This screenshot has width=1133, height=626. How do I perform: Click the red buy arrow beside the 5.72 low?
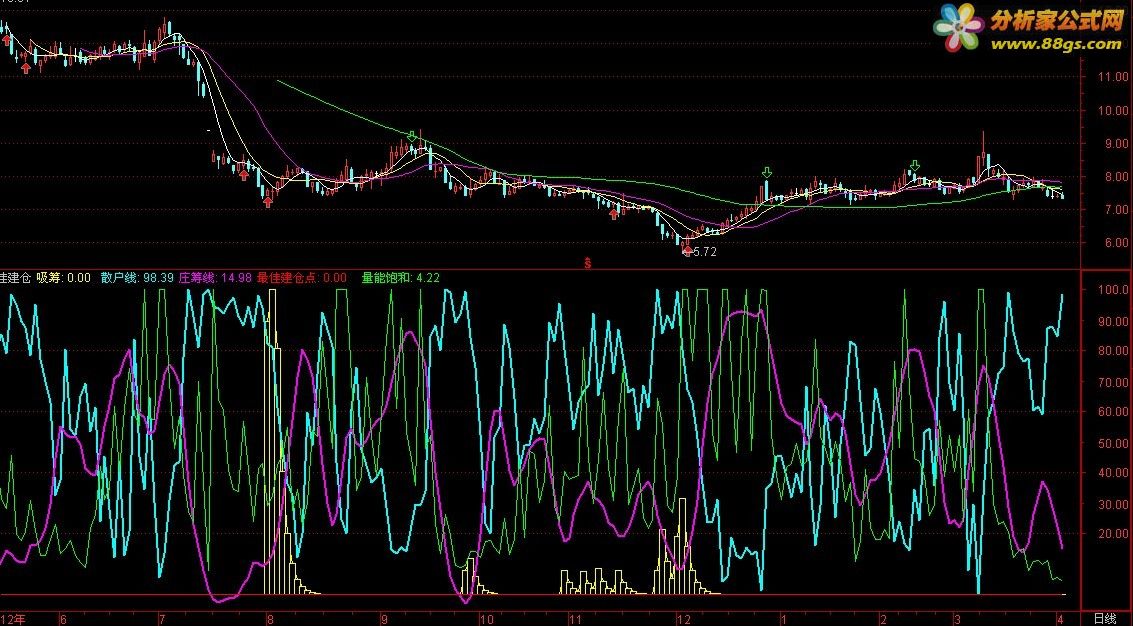687,251
